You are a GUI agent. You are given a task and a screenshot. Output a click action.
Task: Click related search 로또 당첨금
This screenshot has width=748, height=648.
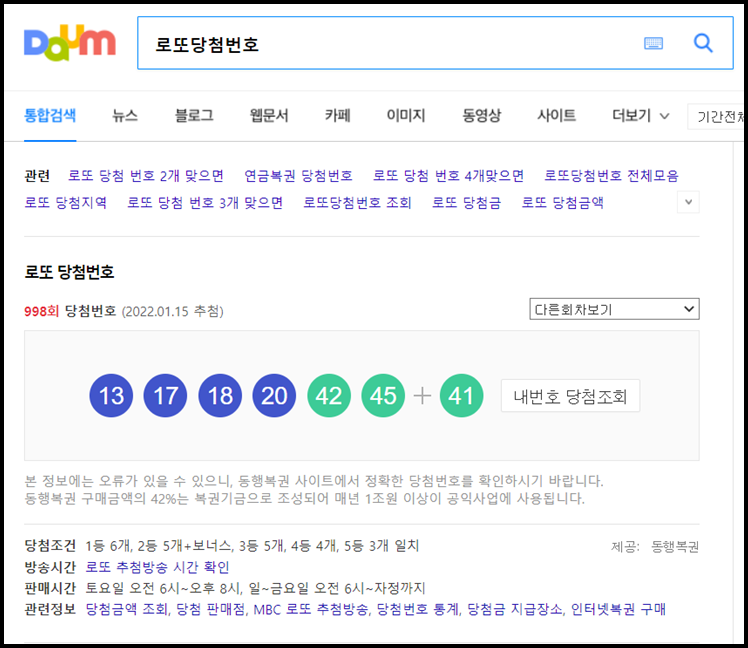(x=467, y=203)
